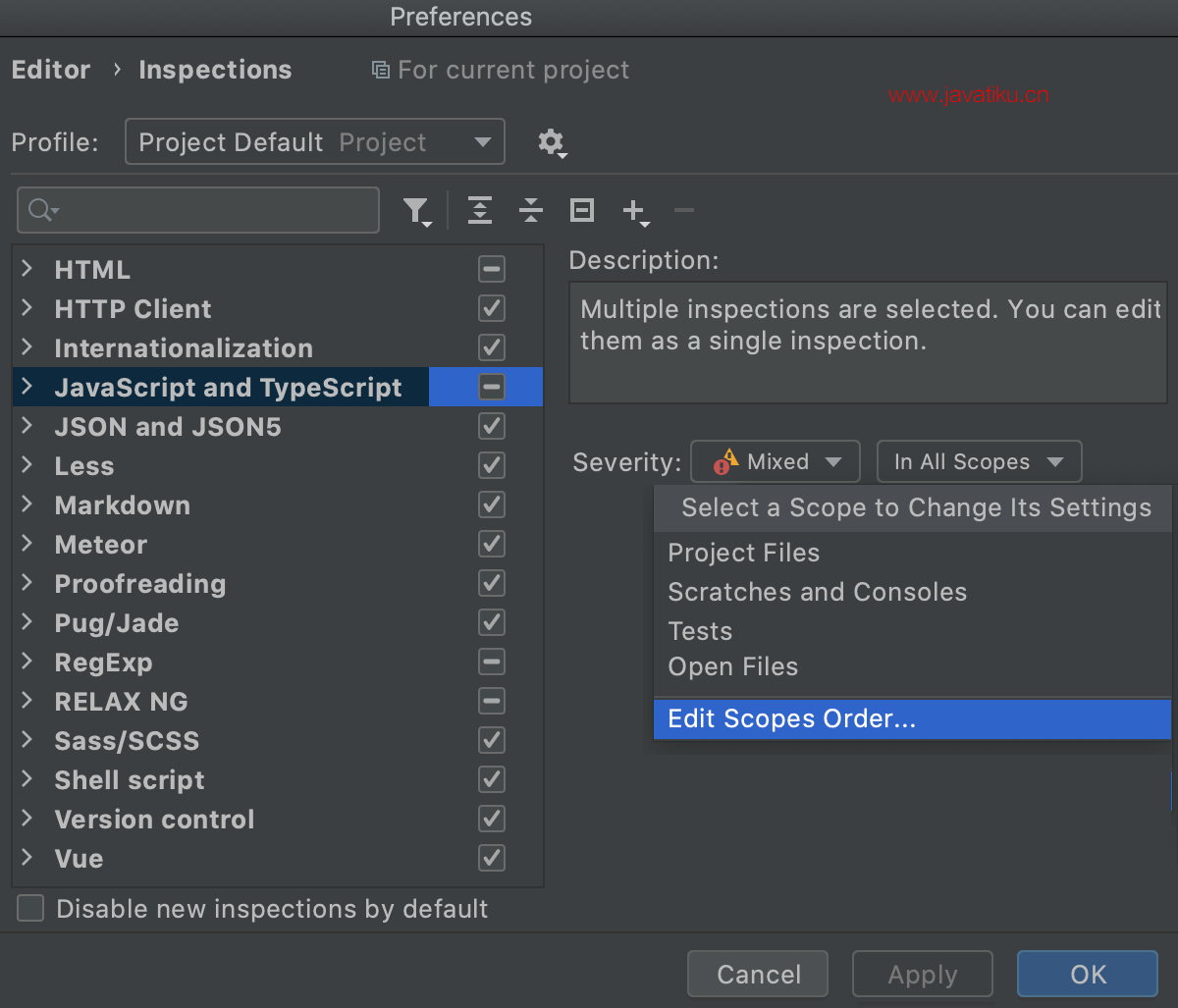Click the profile gear settings icon
The width and height of the screenshot is (1178, 1008).
[552, 142]
